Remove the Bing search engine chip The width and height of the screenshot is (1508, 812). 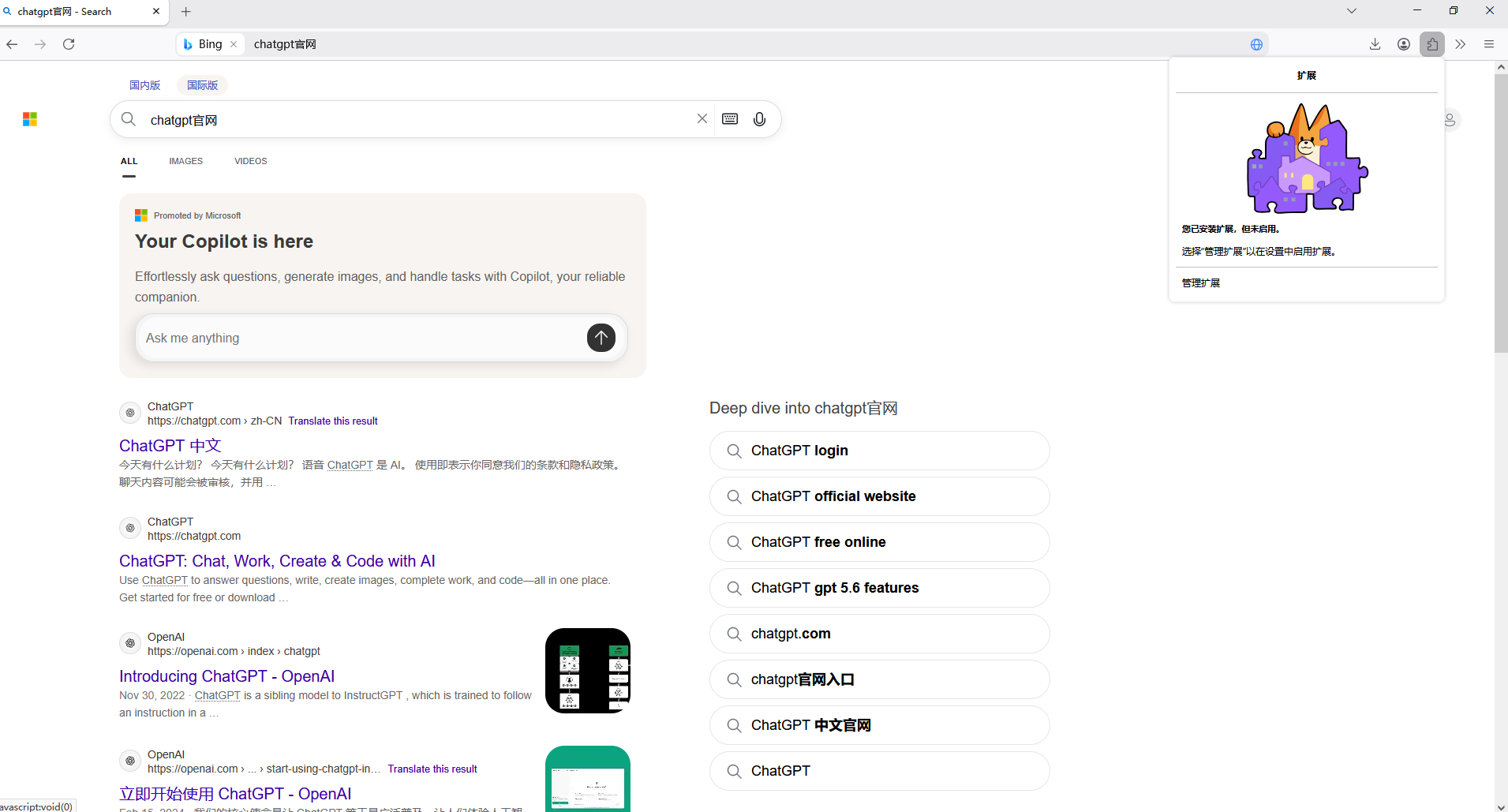pyautogui.click(x=234, y=44)
